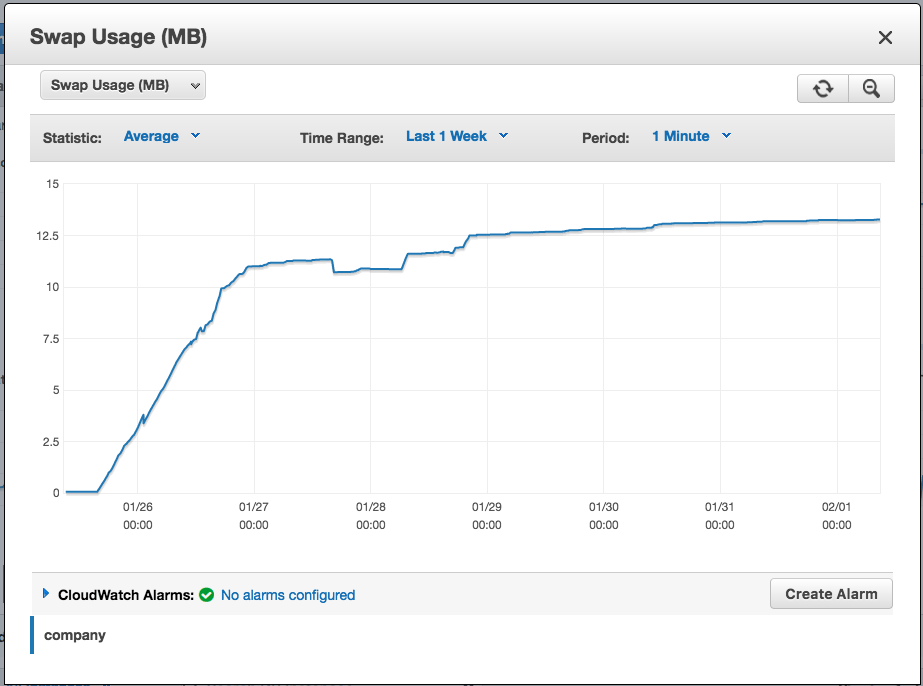
Task: Click the 01/29 date on x-axis
Action: click(487, 508)
